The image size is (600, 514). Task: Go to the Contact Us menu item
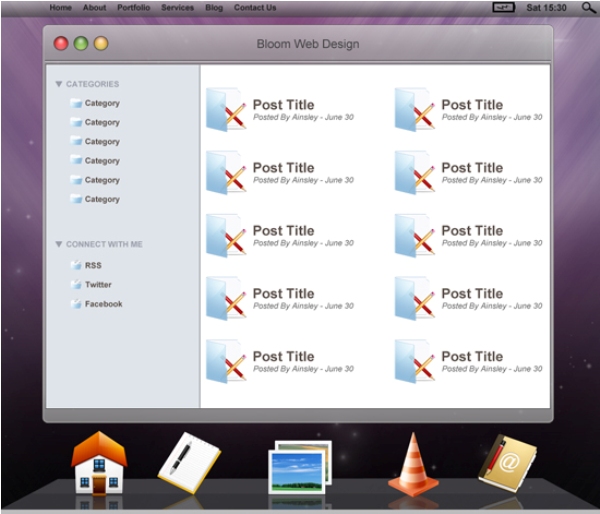tap(254, 7)
